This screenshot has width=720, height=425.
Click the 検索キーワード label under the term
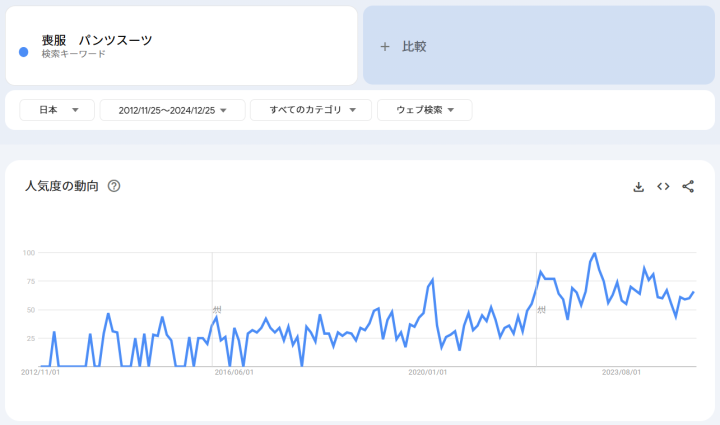tap(73, 54)
